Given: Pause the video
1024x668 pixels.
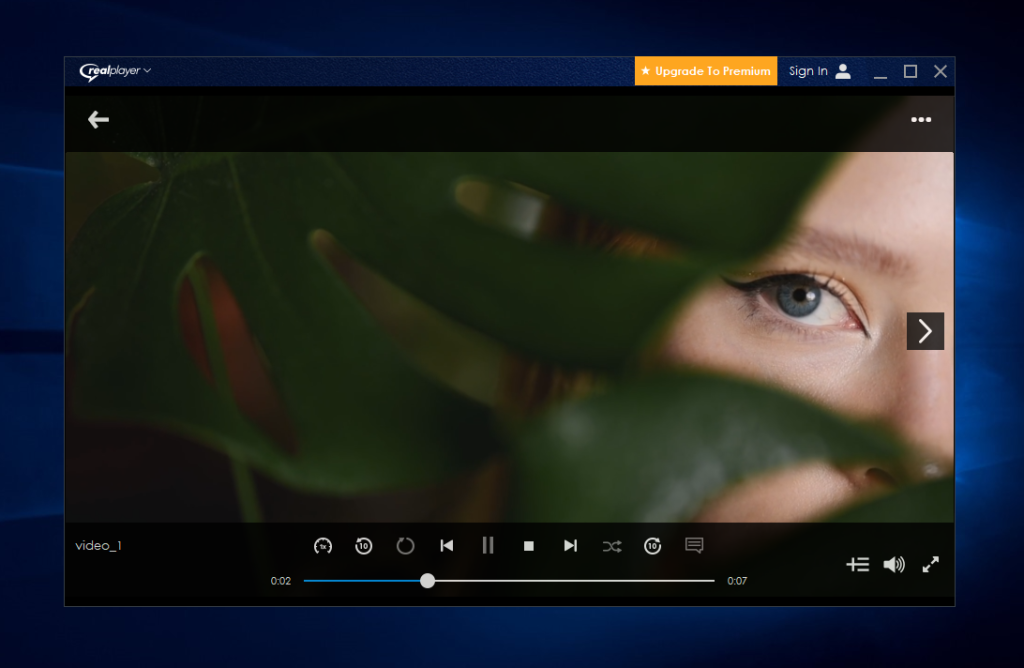Looking at the screenshot, I should point(488,546).
